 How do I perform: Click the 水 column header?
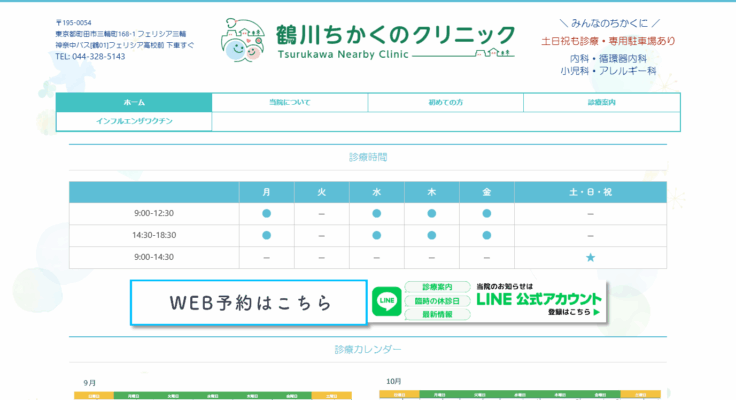(x=376, y=192)
